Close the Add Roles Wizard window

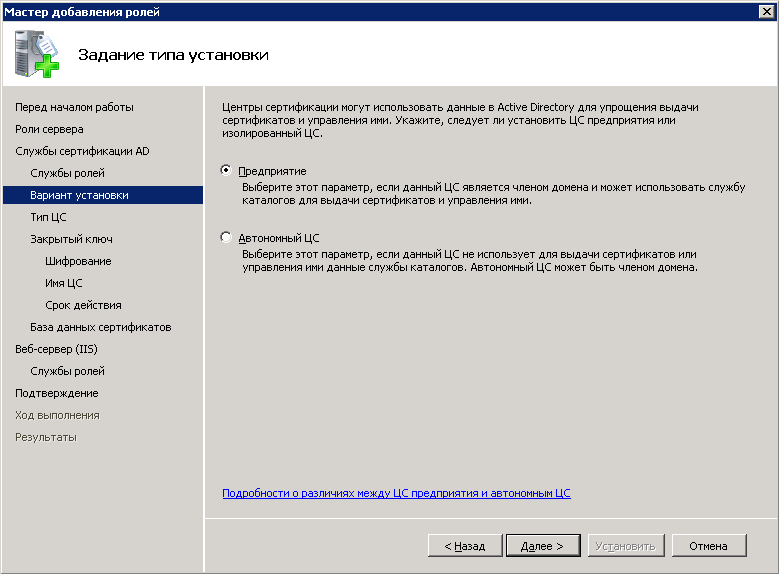pos(766,11)
